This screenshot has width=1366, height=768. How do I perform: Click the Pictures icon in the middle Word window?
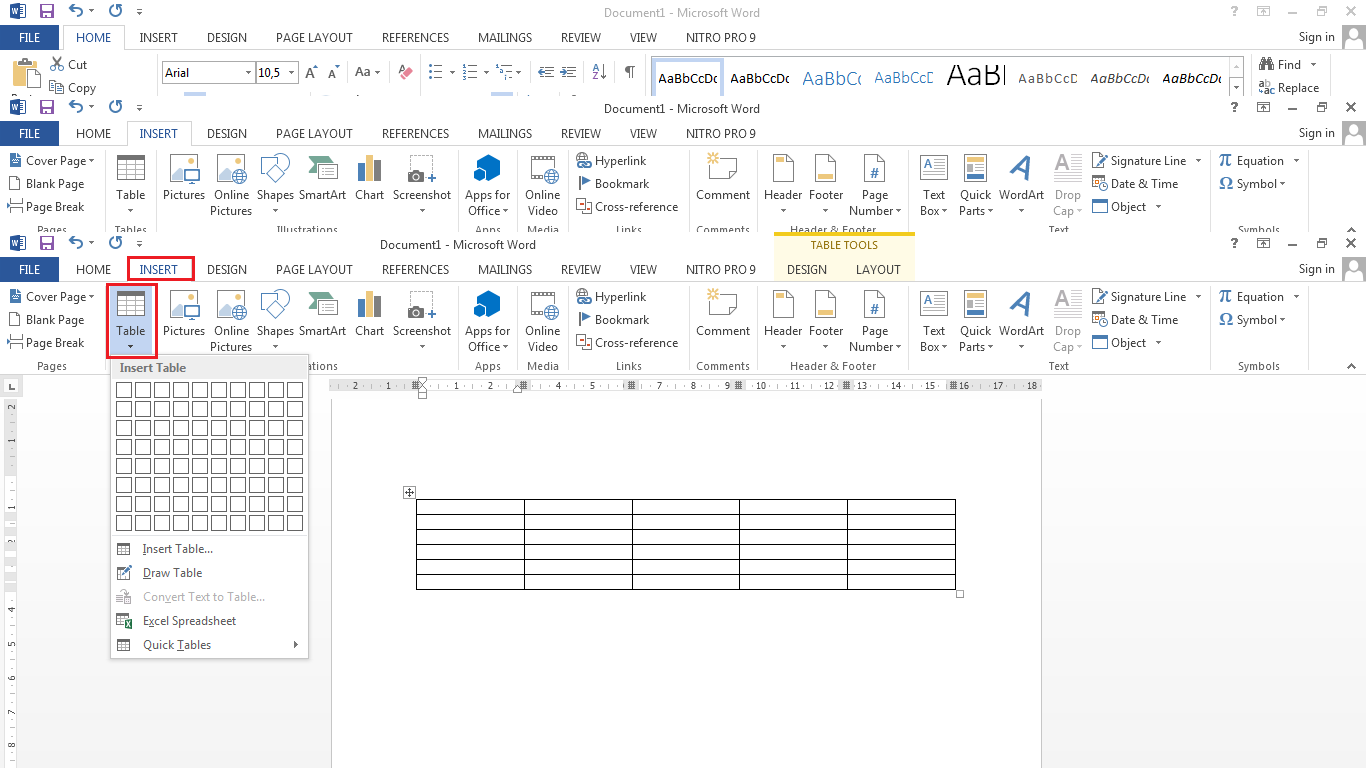click(184, 180)
